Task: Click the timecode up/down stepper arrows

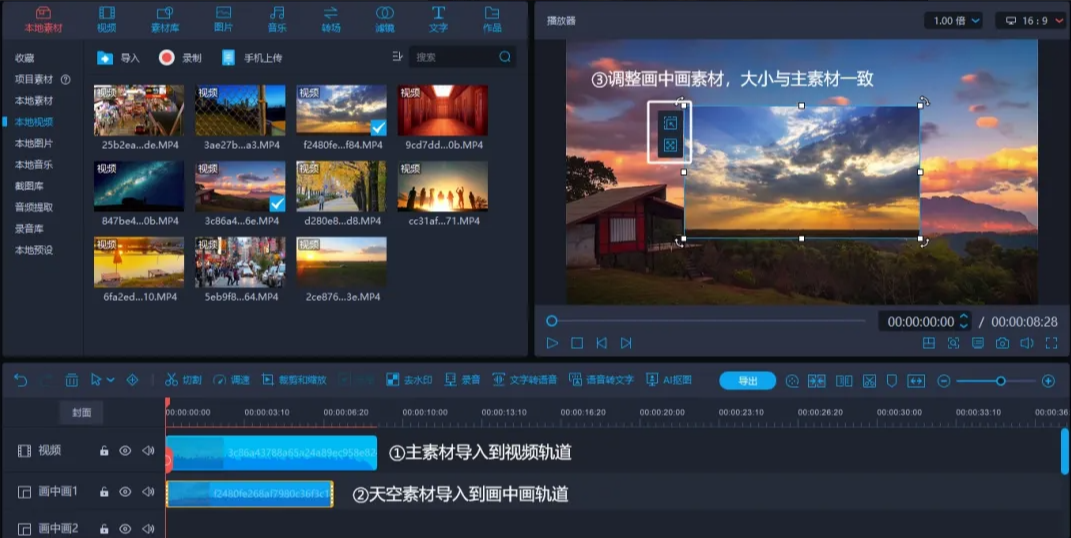Action: coord(964,321)
